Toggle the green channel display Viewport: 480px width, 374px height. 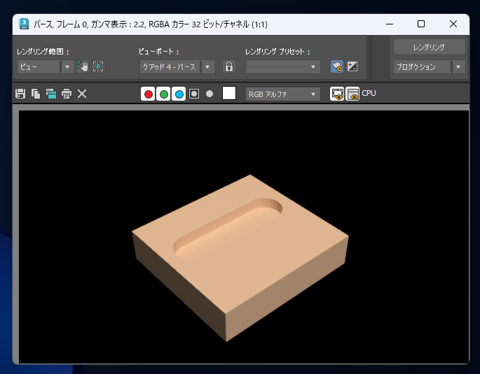[x=163, y=94]
